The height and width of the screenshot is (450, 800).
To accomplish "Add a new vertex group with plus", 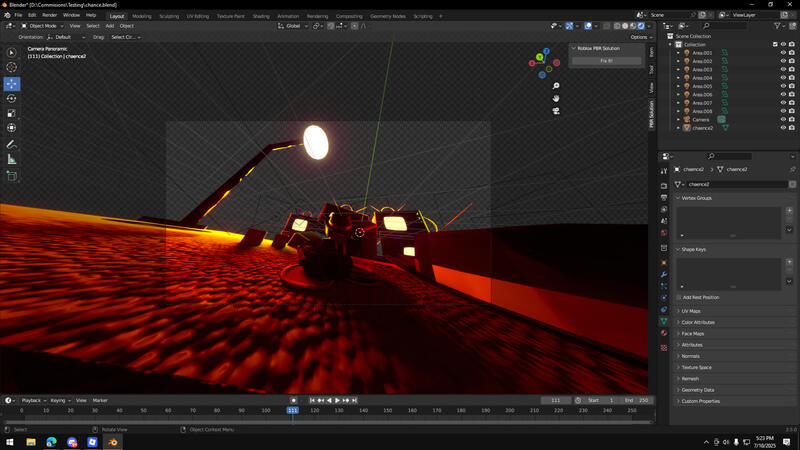I will (789, 210).
